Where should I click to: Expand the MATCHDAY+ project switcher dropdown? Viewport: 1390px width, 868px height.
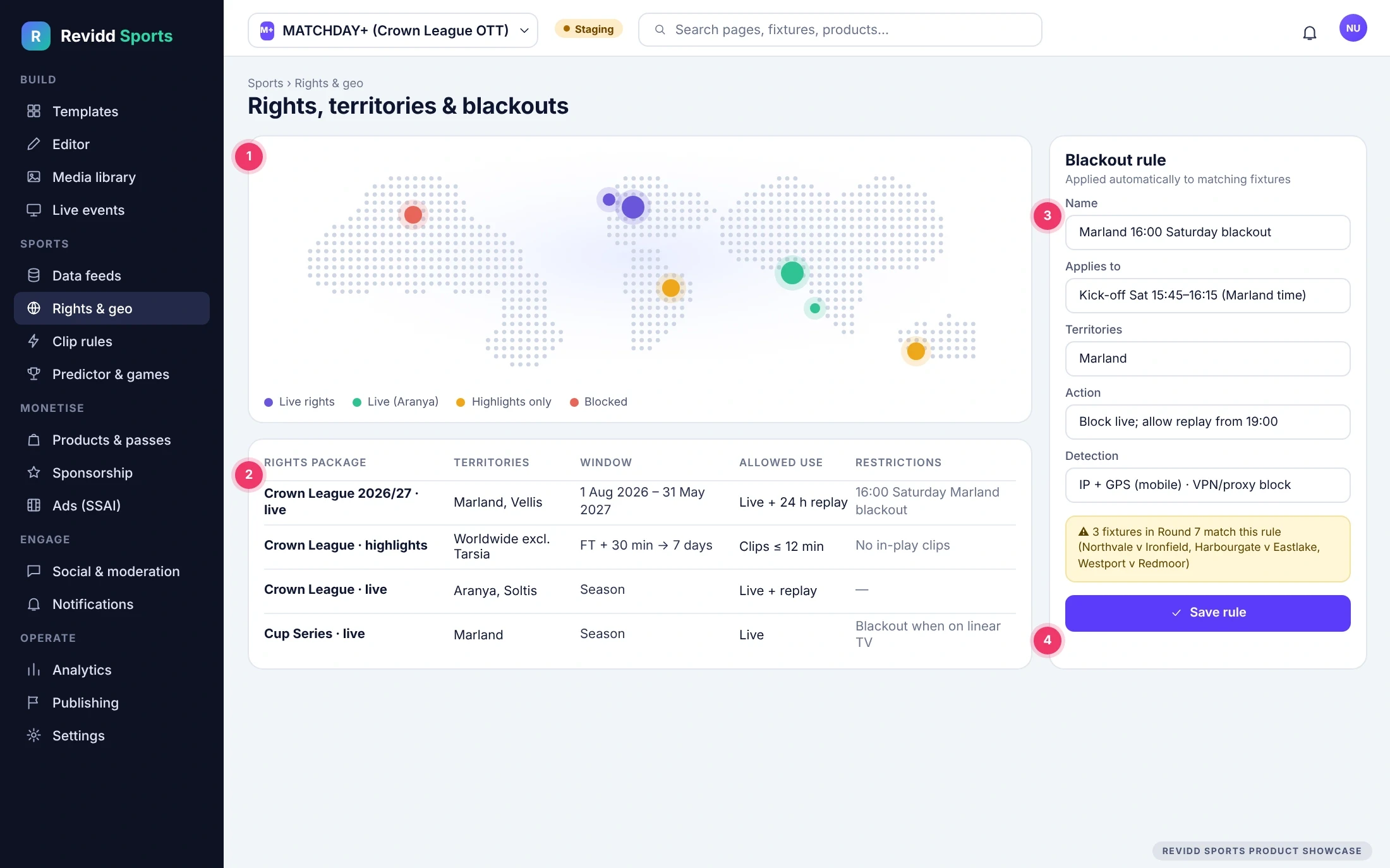[393, 30]
